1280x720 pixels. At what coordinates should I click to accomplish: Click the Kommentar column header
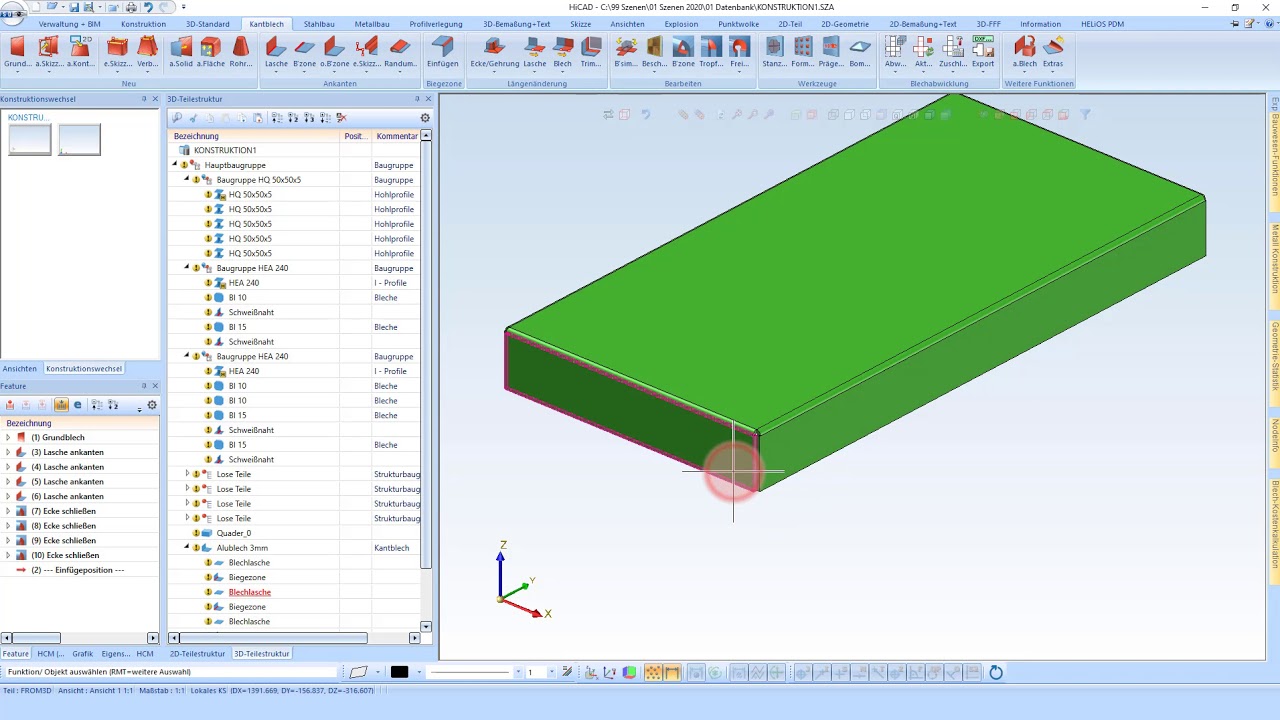pos(397,136)
